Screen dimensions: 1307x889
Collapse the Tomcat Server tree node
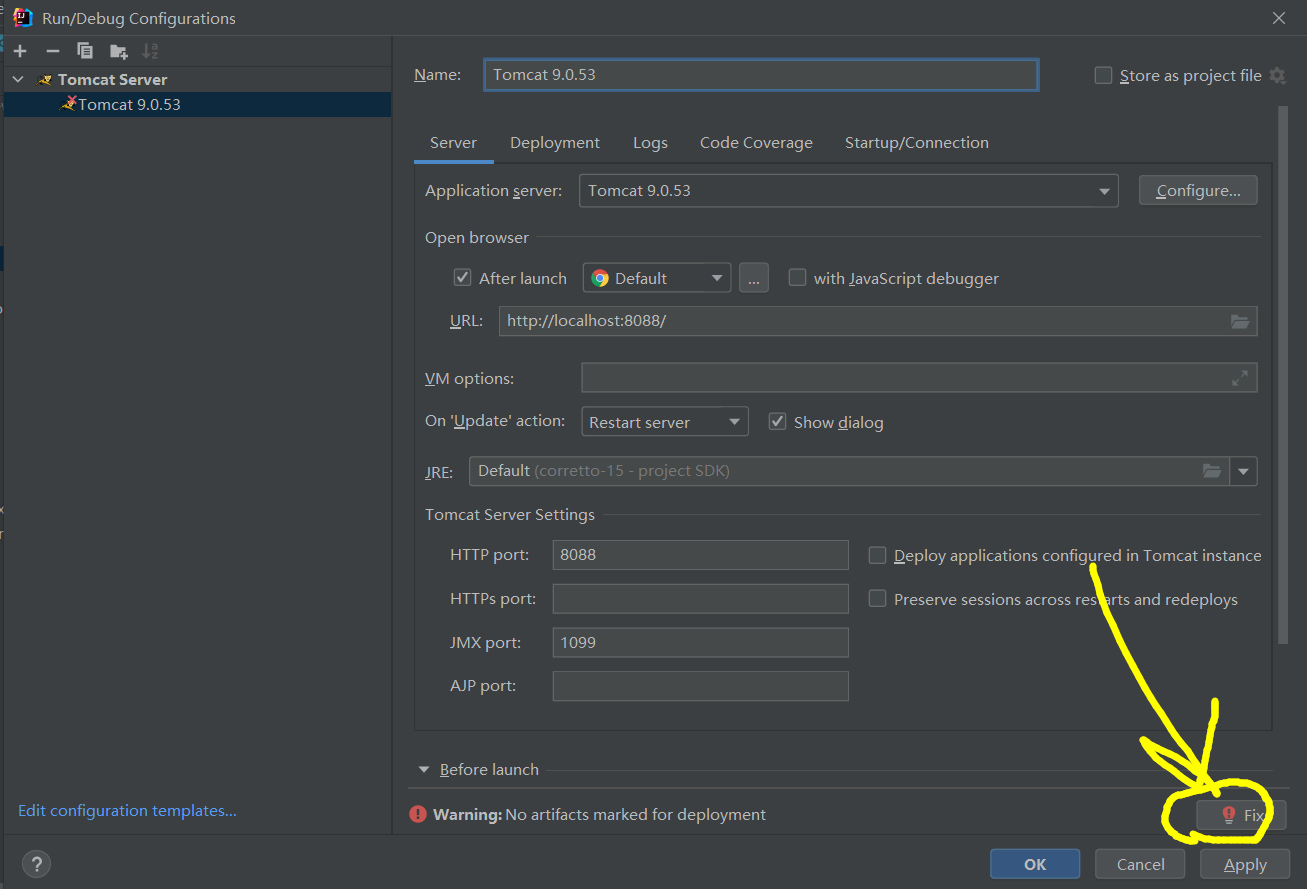[x=18, y=80]
